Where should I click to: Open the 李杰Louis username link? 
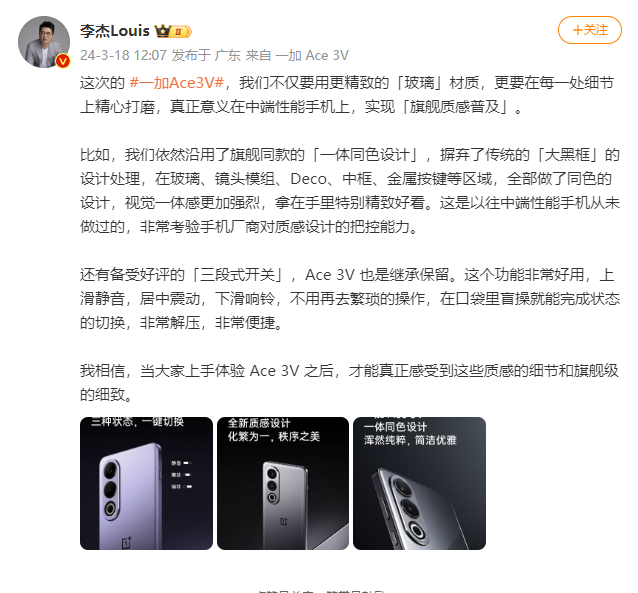(x=115, y=31)
